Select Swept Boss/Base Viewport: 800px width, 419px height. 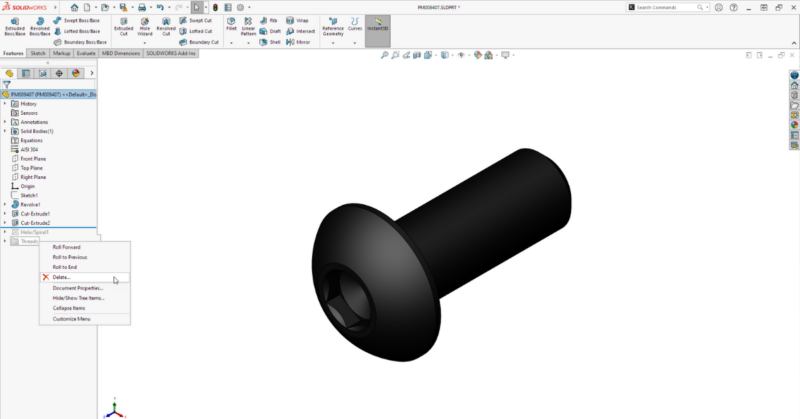(76, 20)
